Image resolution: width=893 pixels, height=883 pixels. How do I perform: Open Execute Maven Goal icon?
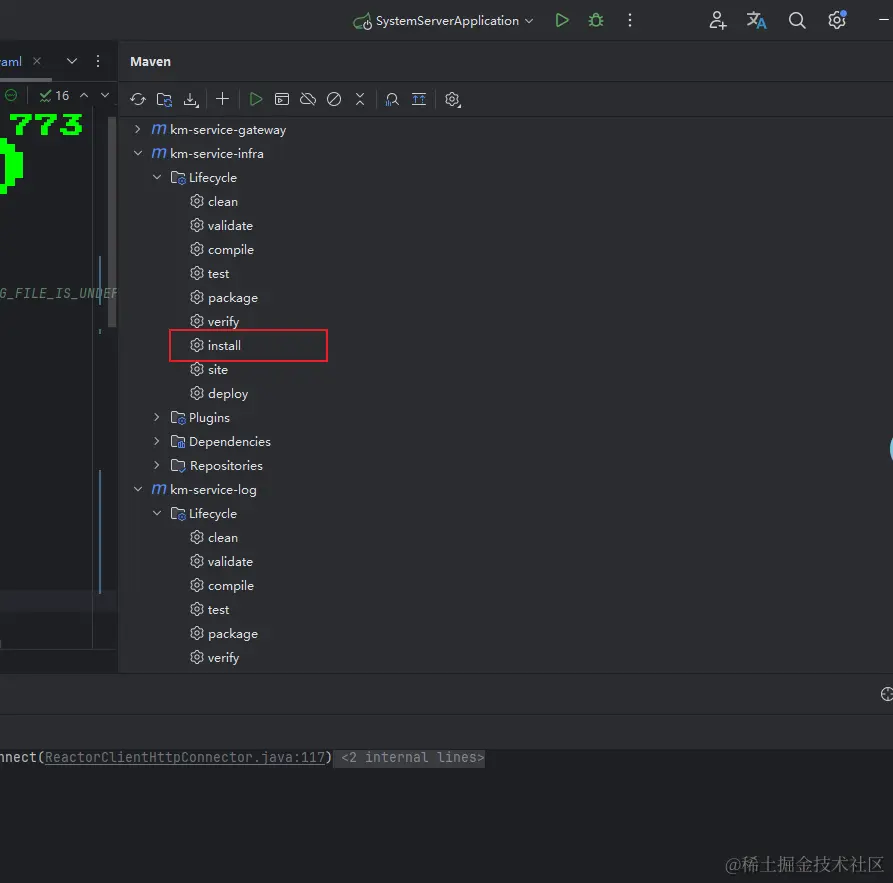tap(282, 99)
